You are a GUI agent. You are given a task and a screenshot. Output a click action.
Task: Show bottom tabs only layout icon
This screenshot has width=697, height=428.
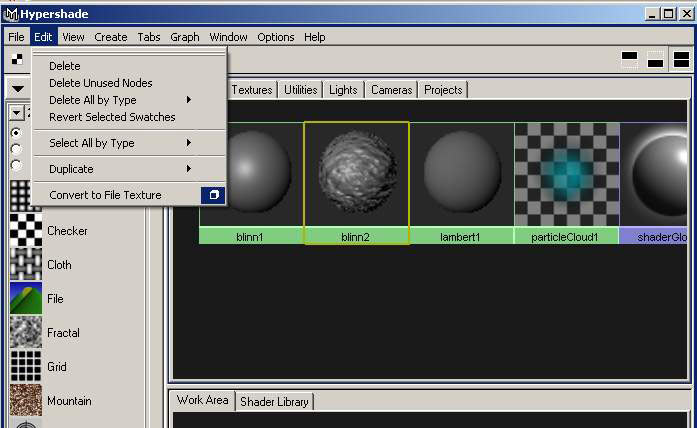[655, 60]
